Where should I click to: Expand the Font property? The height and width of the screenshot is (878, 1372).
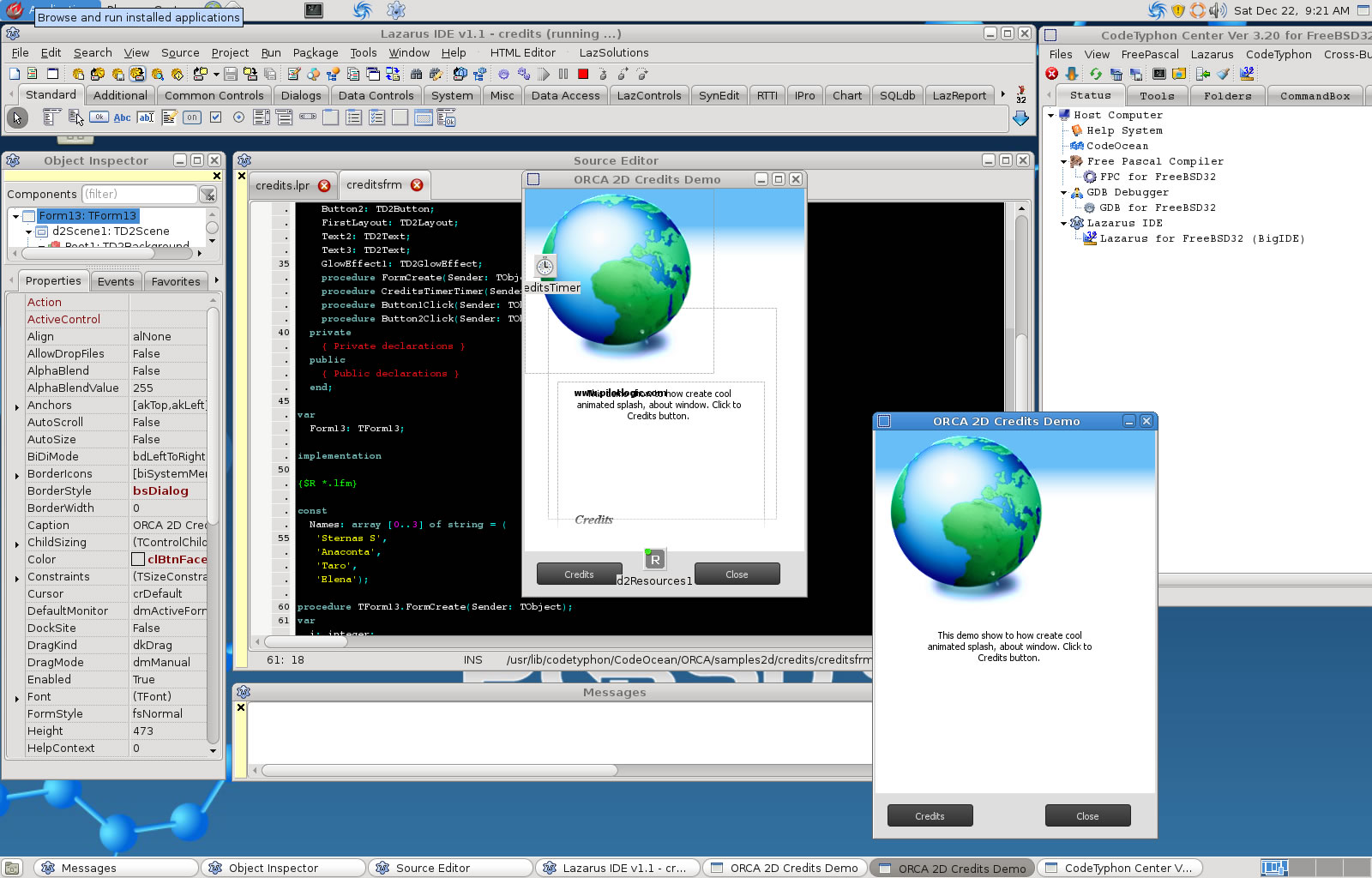[17, 698]
